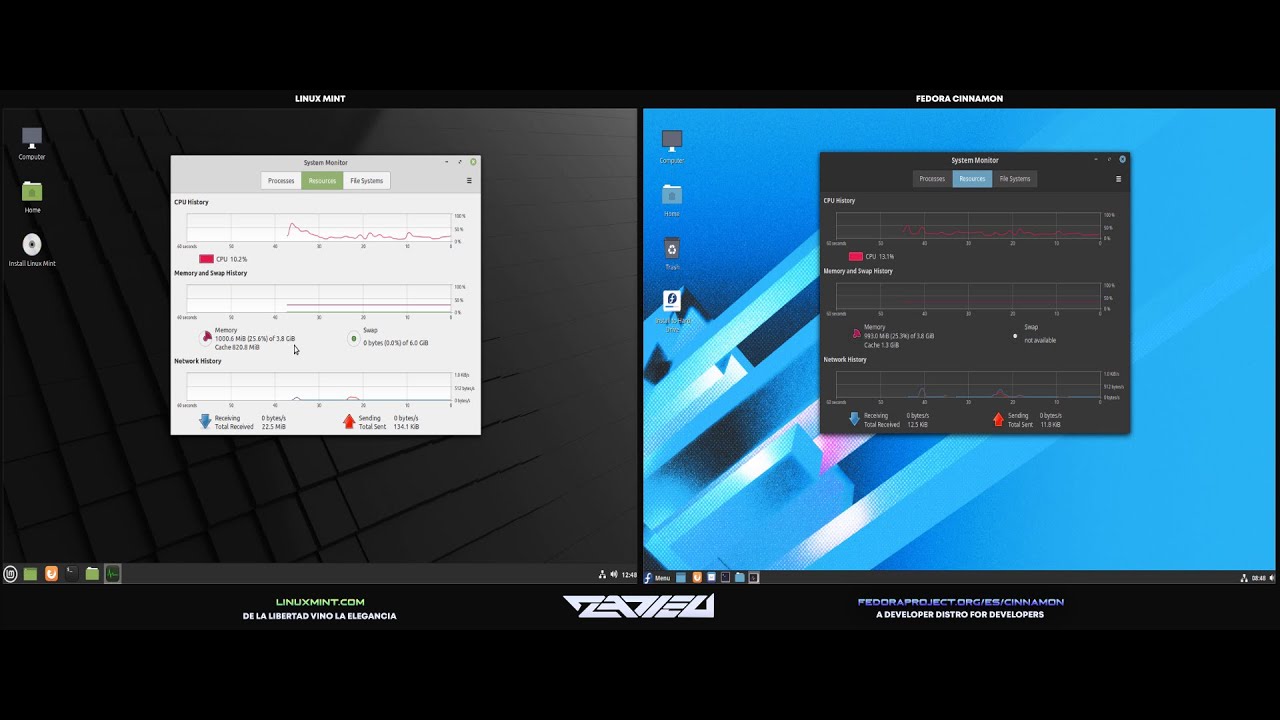This screenshot has width=1280, height=720.
Task: Launch Install to Hard Drive Fedora icon
Action: (672, 311)
